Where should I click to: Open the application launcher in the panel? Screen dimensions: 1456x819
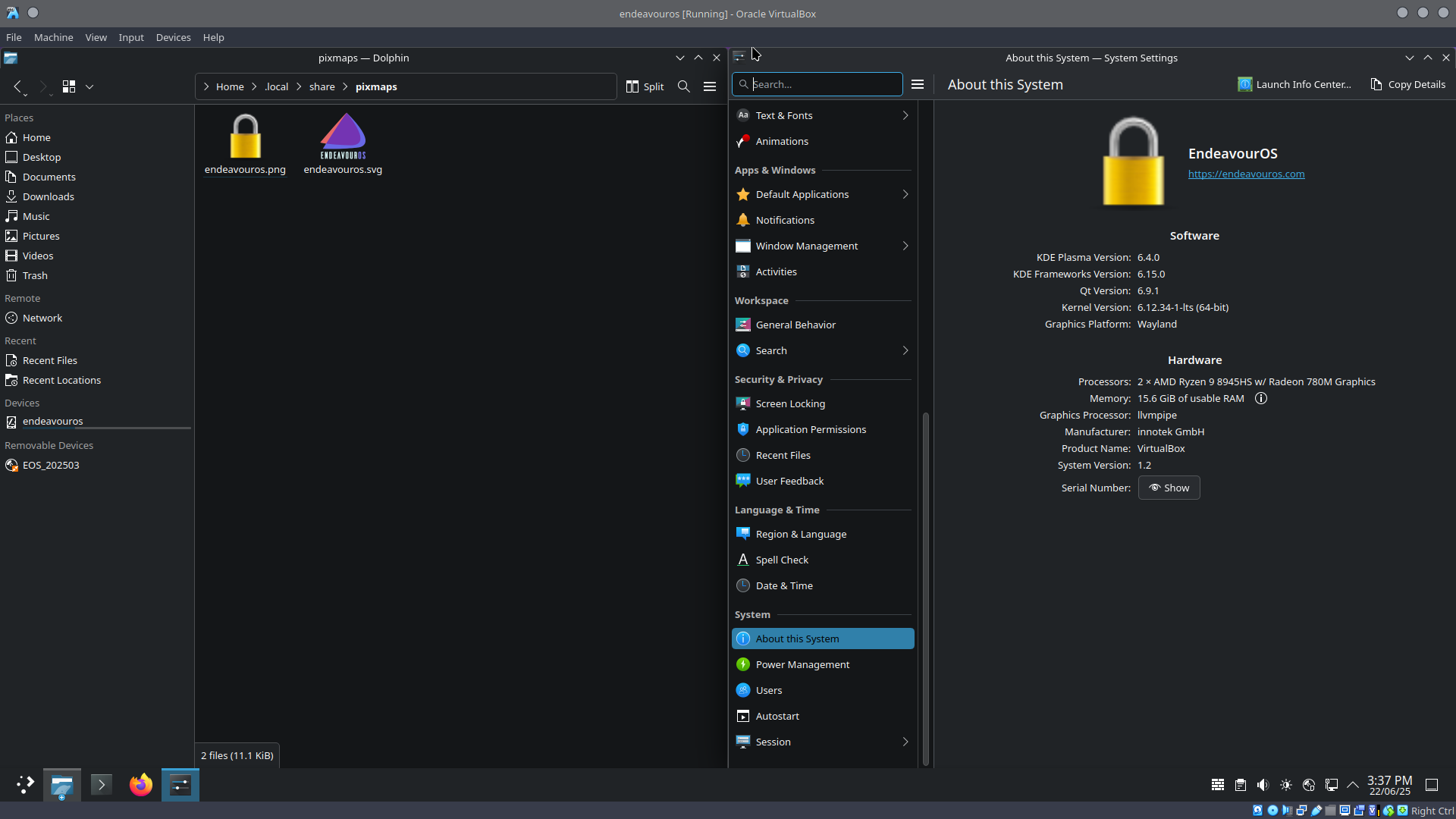click(x=25, y=785)
